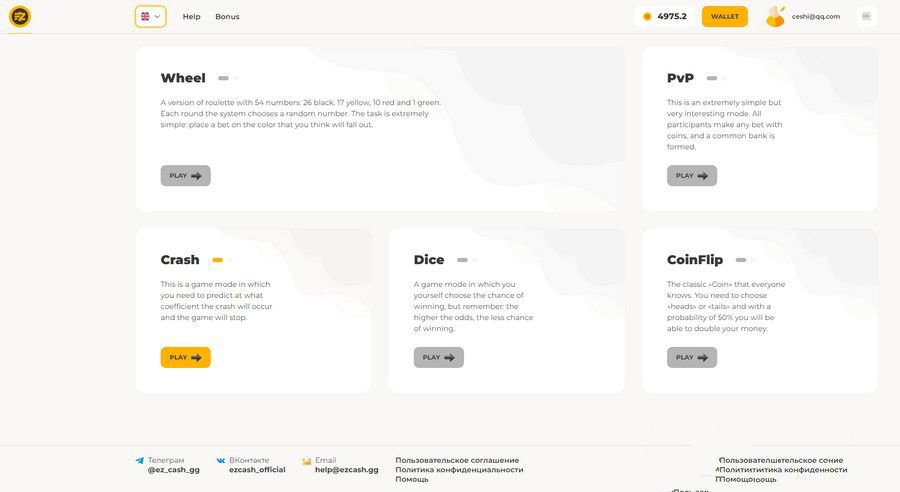Click the VKontakte icon in the footer
The height and width of the screenshot is (492, 900).
pyautogui.click(x=221, y=461)
